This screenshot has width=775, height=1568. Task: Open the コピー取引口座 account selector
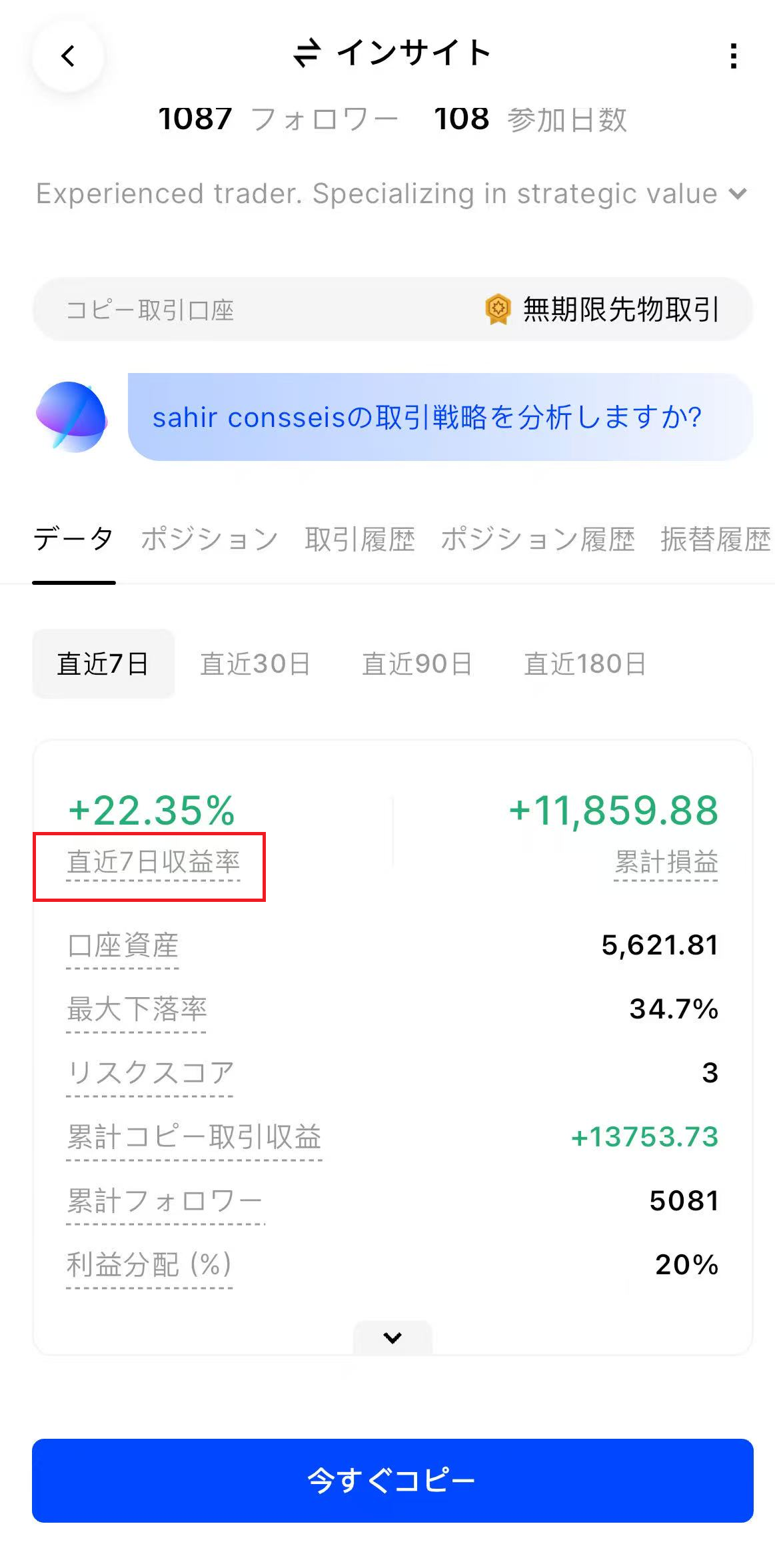392,310
